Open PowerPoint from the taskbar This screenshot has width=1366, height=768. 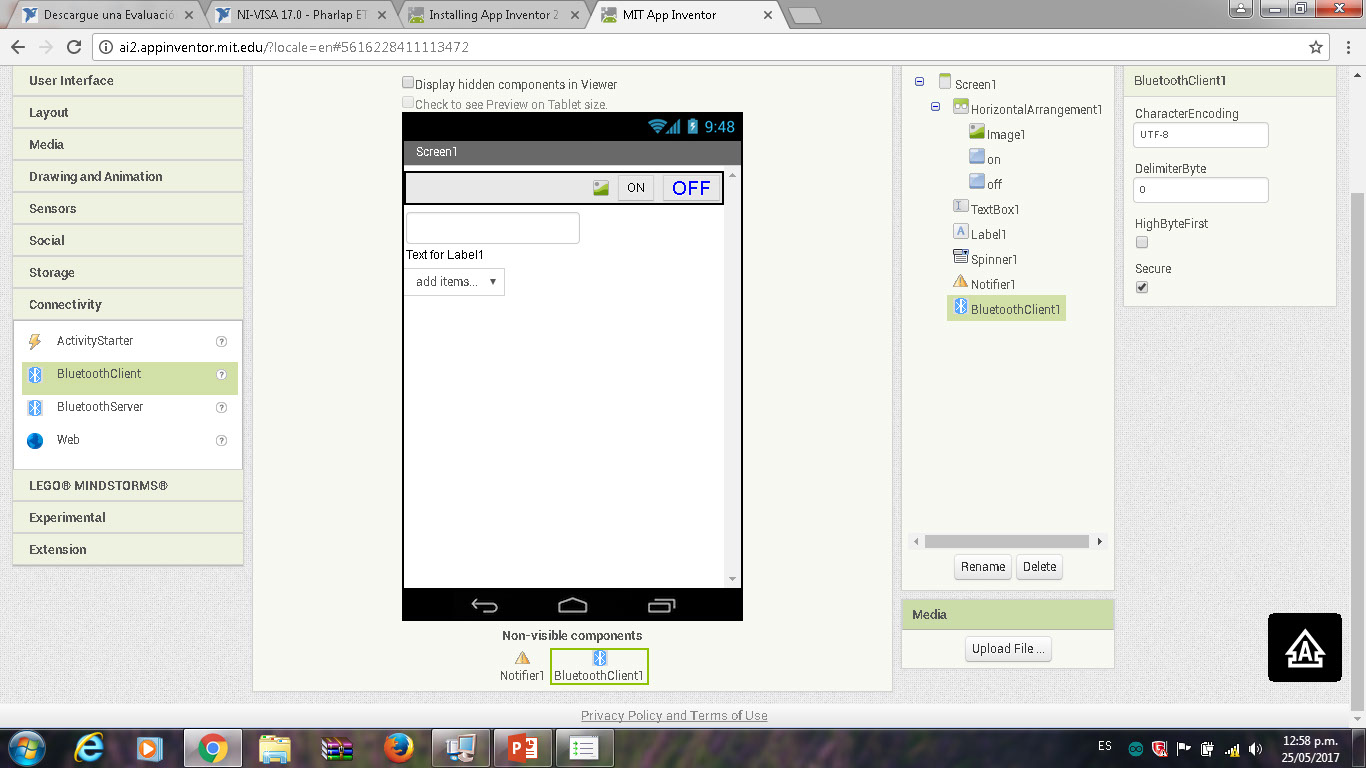click(x=523, y=748)
